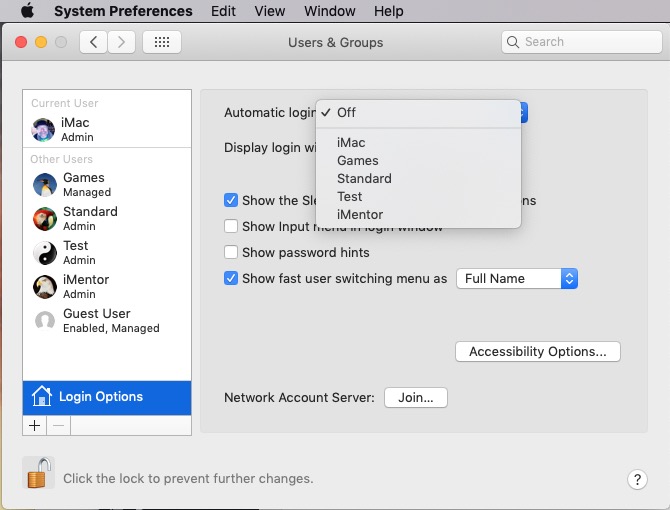
Task: Click the iMentor eagle avatar
Action: 45,287
